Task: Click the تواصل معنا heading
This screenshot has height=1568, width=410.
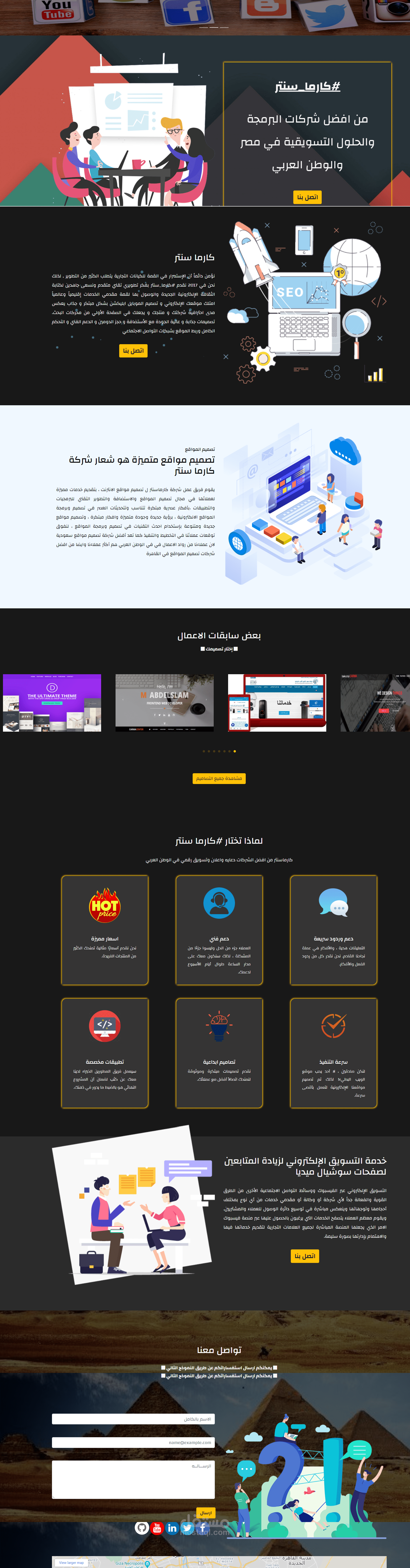Action: coord(219,1350)
